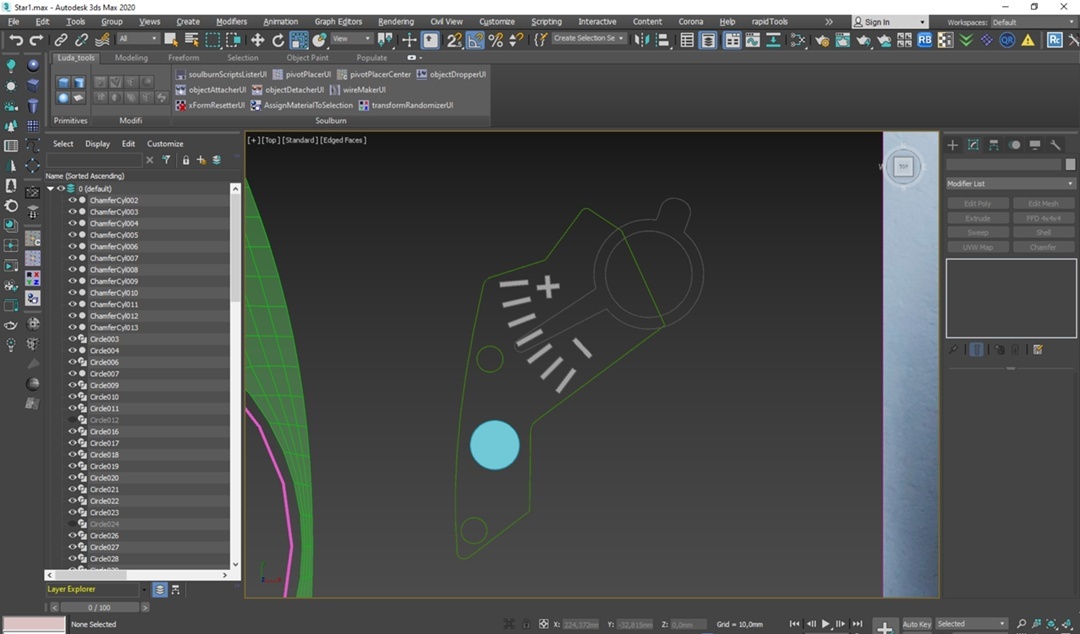Activate the Select and Scale tool
This screenshot has height=634, width=1080.
(x=299, y=40)
